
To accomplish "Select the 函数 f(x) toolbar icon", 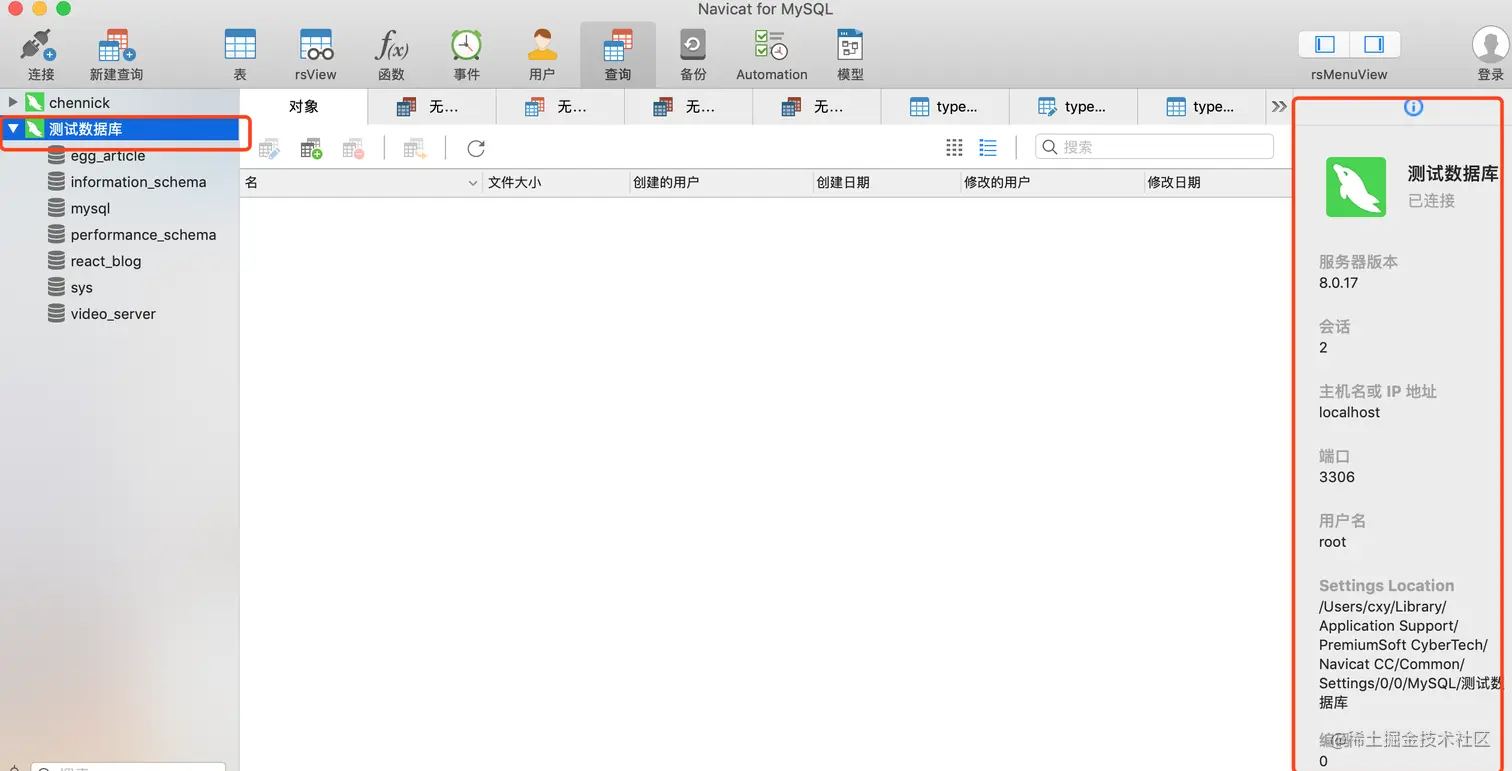I will [391, 46].
